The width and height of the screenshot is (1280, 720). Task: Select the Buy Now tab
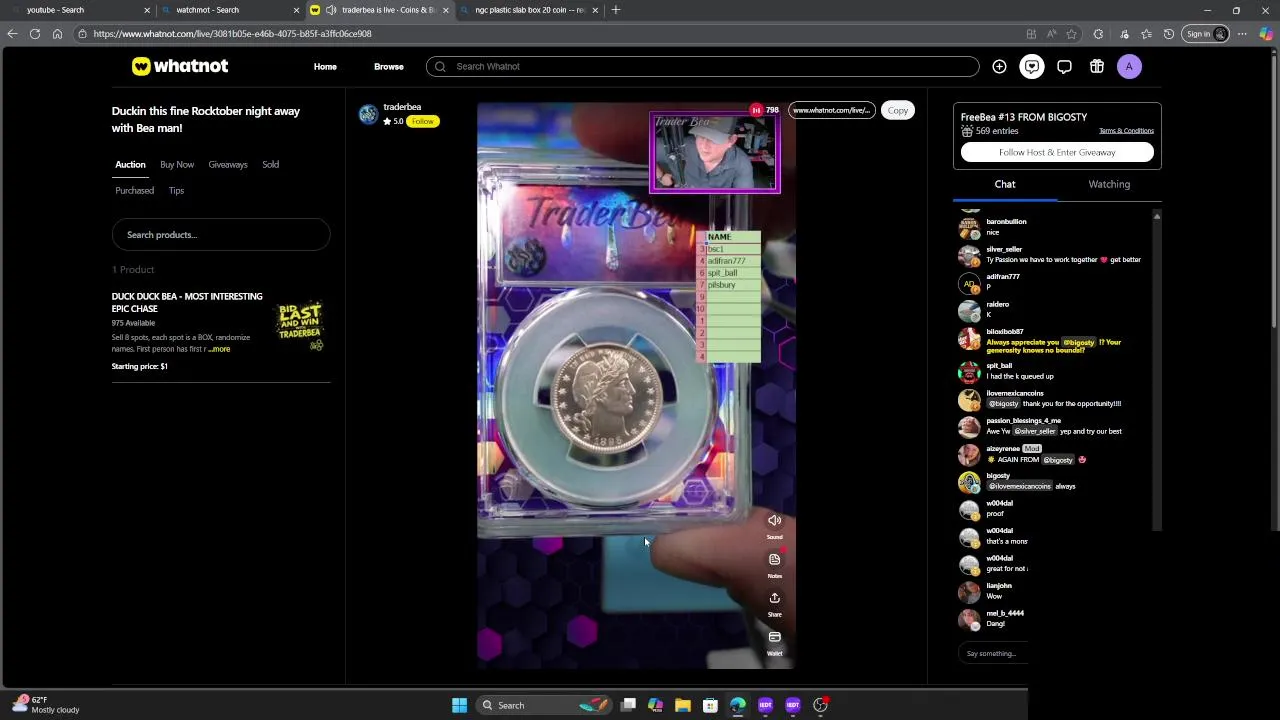(177, 164)
